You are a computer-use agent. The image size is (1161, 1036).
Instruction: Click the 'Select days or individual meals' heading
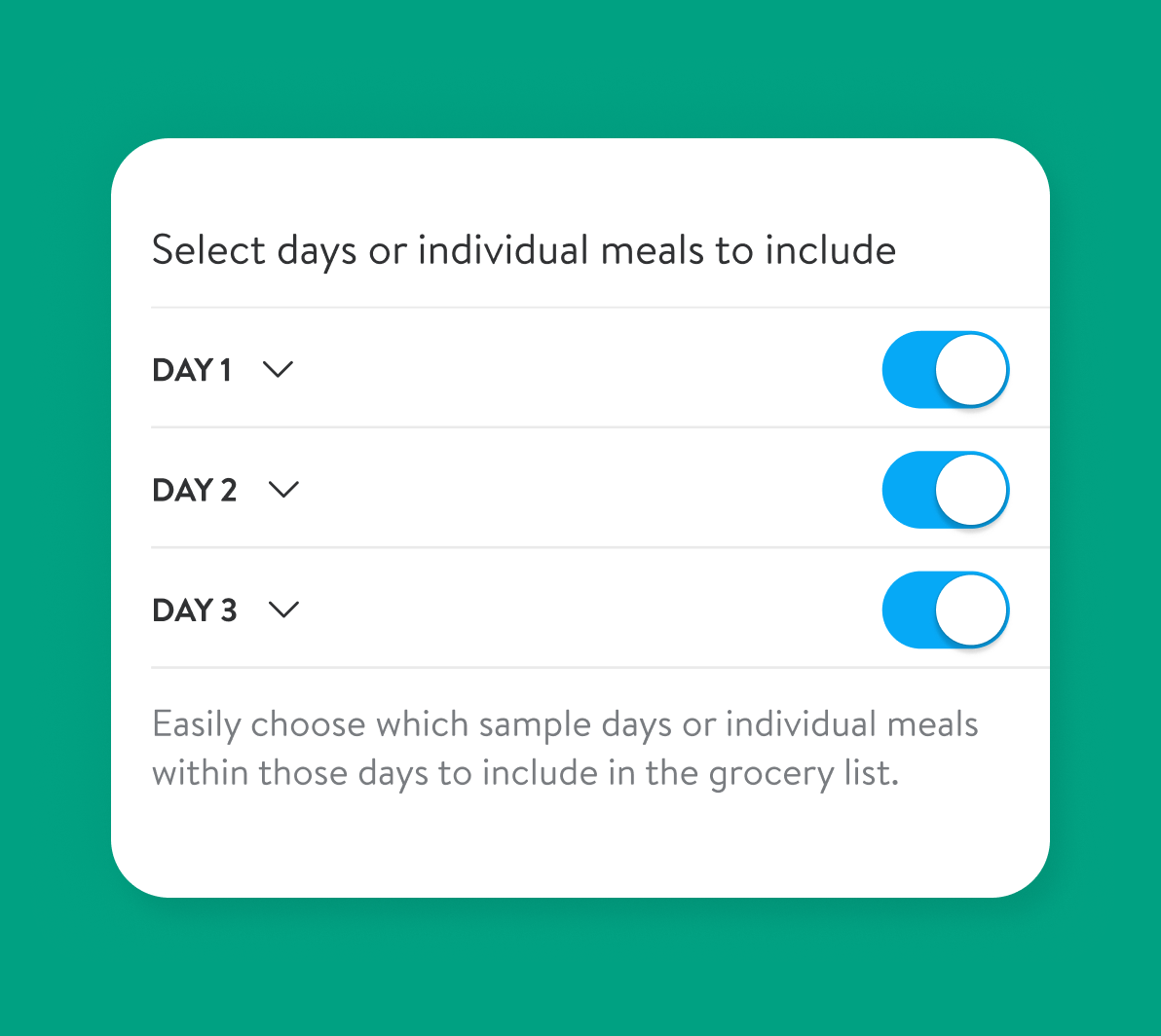pyautogui.click(x=390, y=251)
